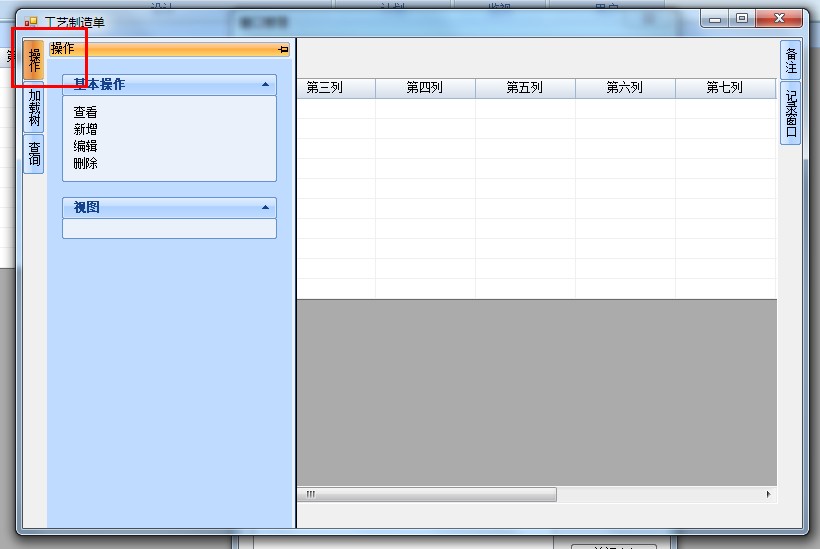Click the scroll right arrow of the grid
The height and width of the screenshot is (549, 820).
[x=768, y=494]
